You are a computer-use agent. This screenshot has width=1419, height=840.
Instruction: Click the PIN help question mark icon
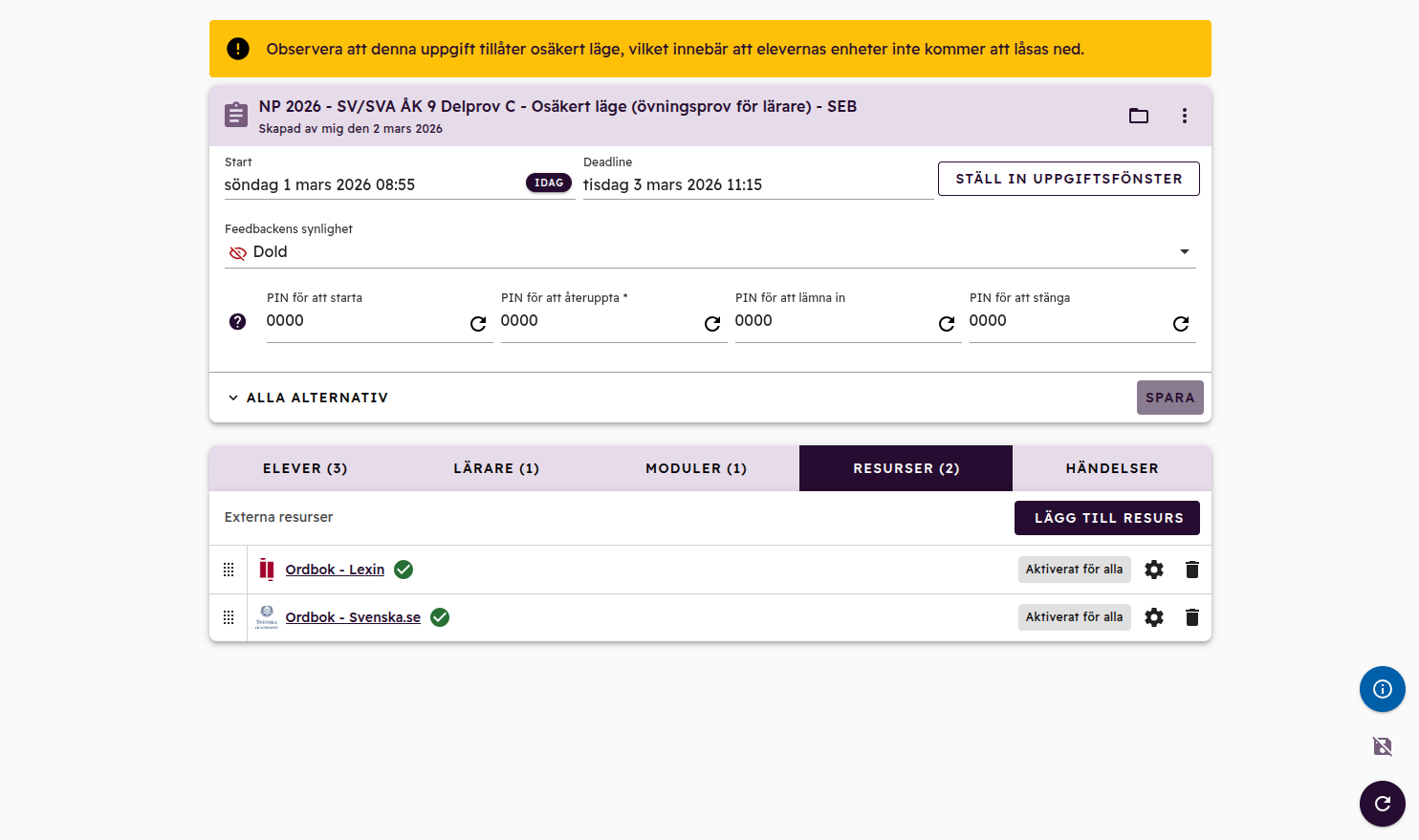coord(238,322)
